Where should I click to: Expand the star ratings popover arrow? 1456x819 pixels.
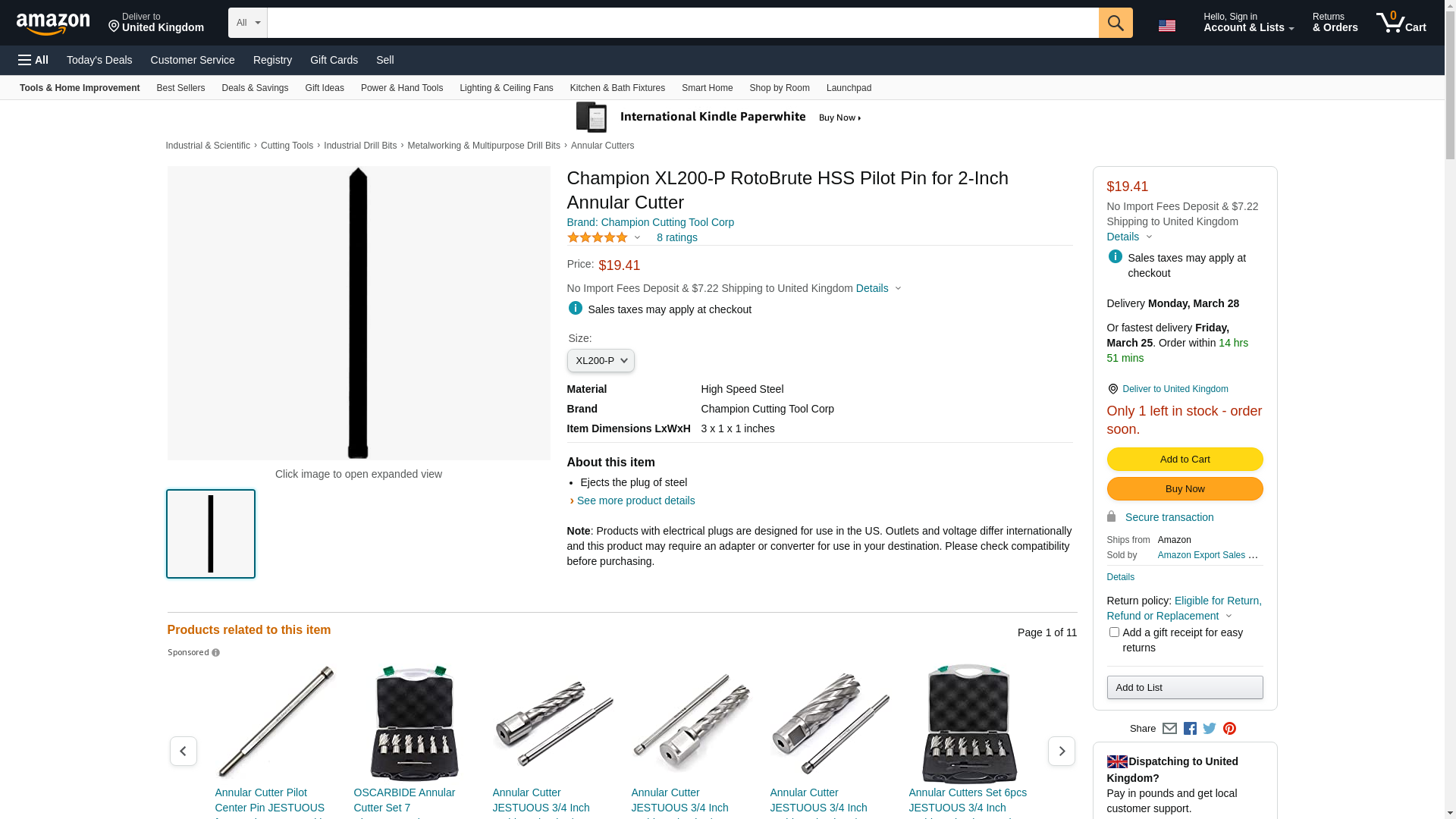[638, 238]
